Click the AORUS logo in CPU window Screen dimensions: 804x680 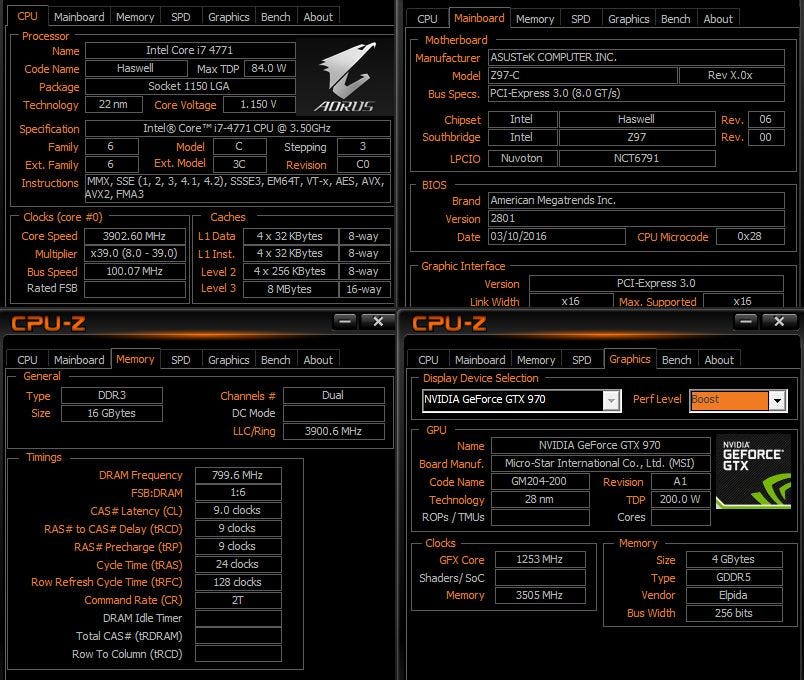click(x=345, y=77)
